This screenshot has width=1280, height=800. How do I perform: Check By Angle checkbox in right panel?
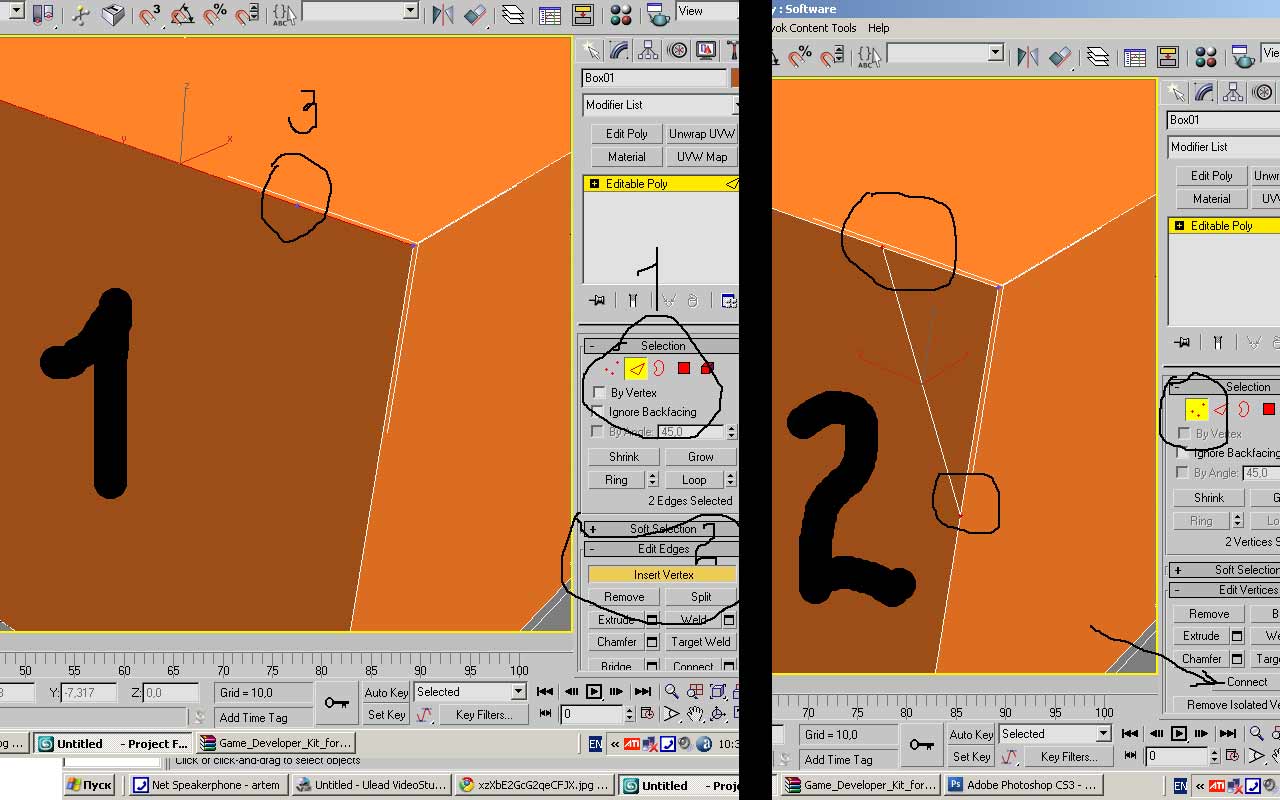(1184, 473)
